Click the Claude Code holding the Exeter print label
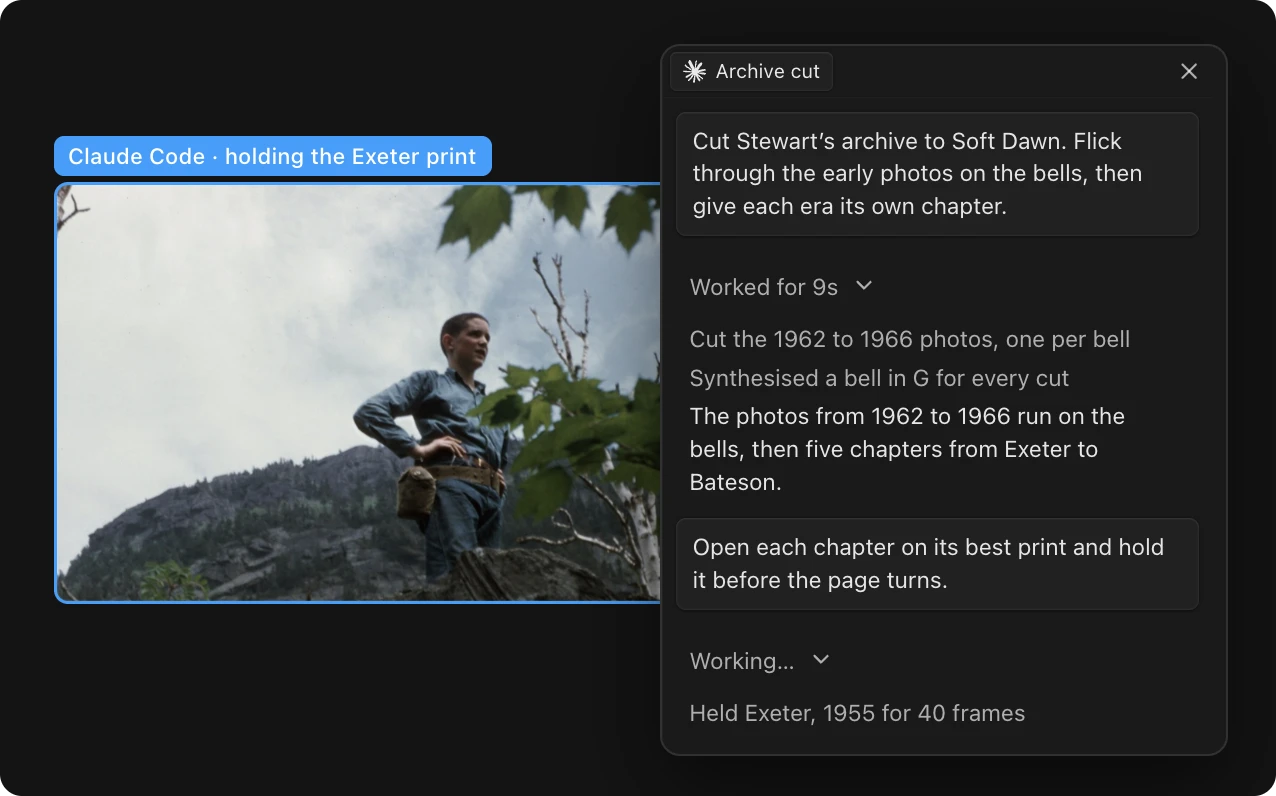This screenshot has height=796, width=1276. (x=273, y=157)
